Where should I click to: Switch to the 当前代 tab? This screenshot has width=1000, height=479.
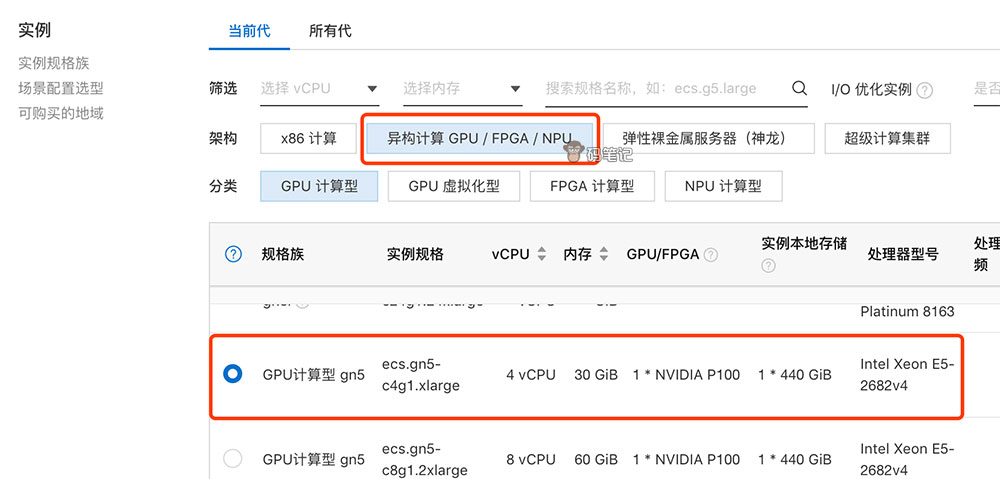tap(249, 31)
